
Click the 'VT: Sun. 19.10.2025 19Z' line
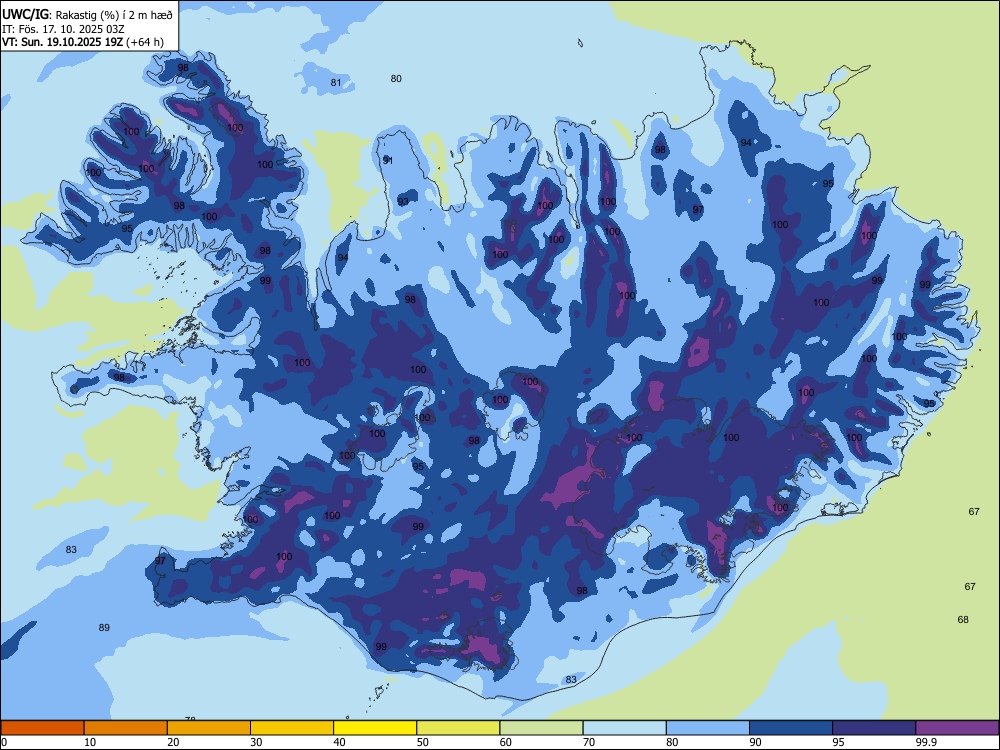pyautogui.click(x=63, y=43)
